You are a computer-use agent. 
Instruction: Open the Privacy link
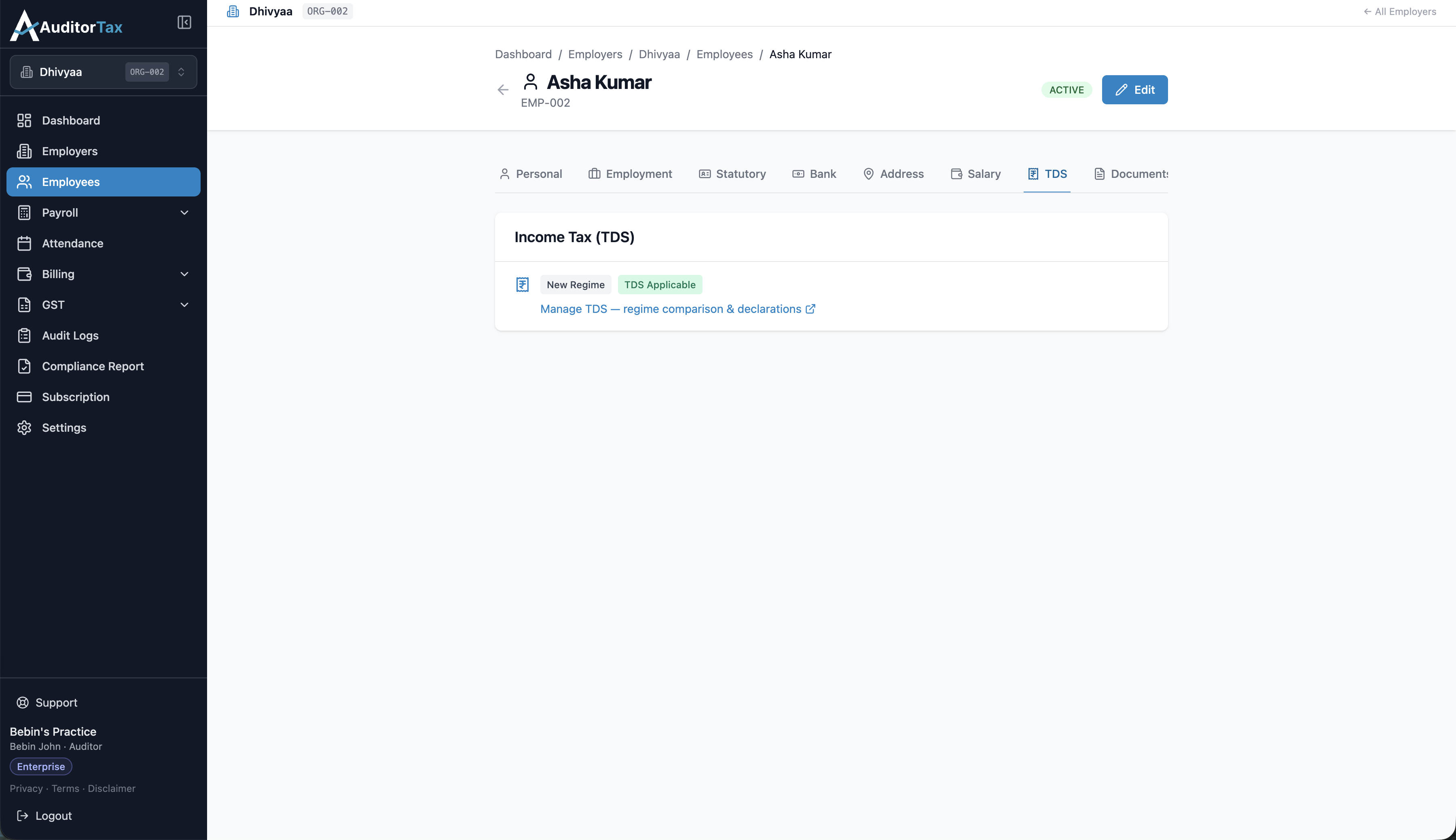(27, 789)
